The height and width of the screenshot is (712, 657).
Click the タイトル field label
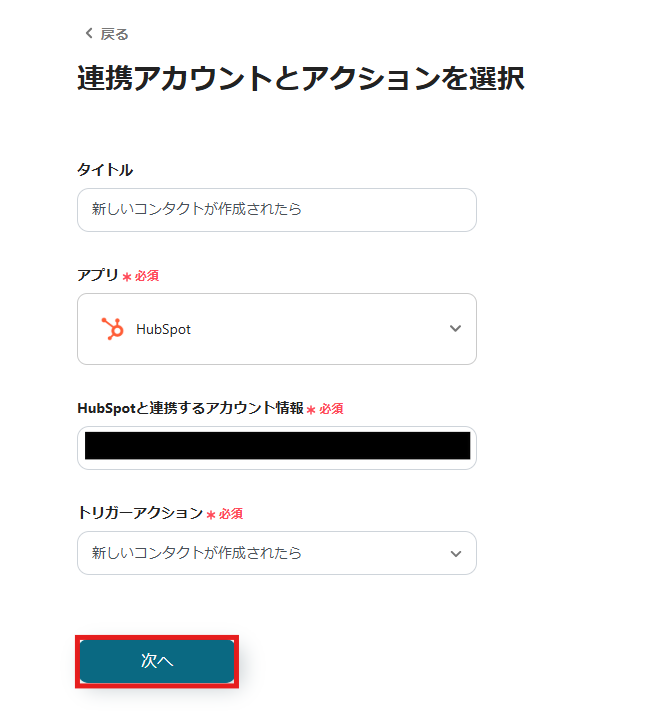105,170
